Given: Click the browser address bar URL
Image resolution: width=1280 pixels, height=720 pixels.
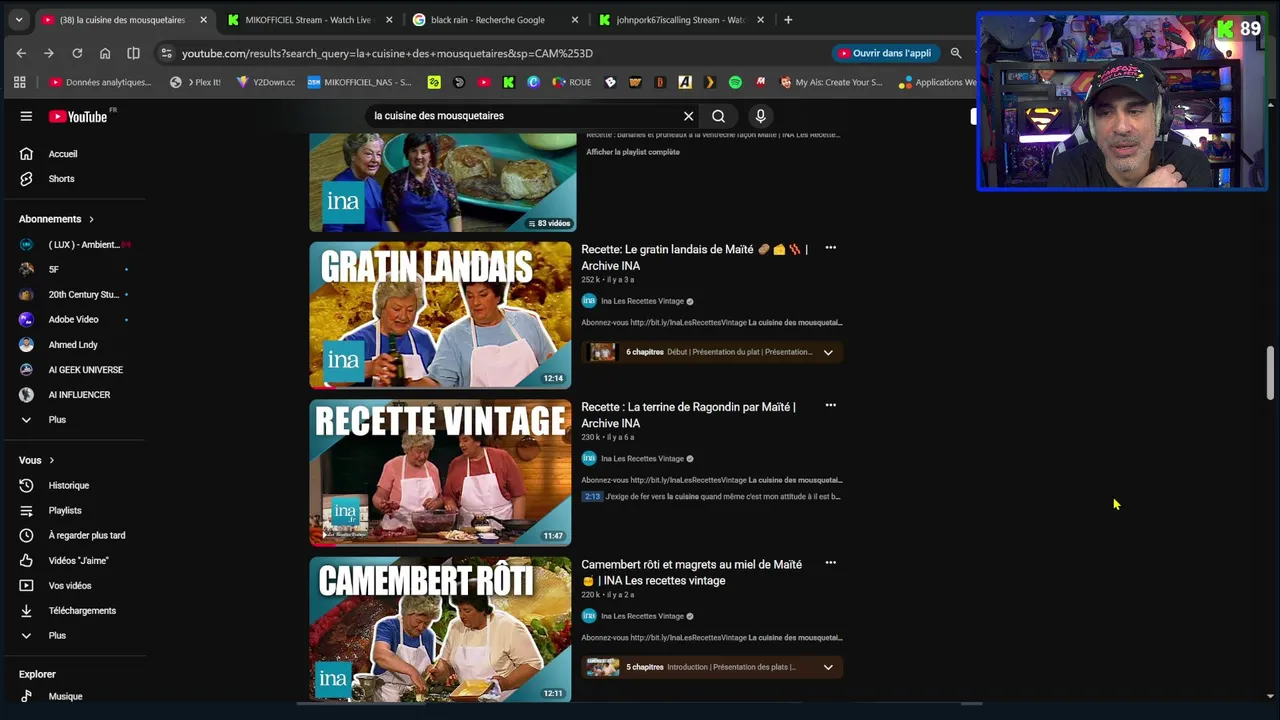Looking at the screenshot, I should [387, 53].
